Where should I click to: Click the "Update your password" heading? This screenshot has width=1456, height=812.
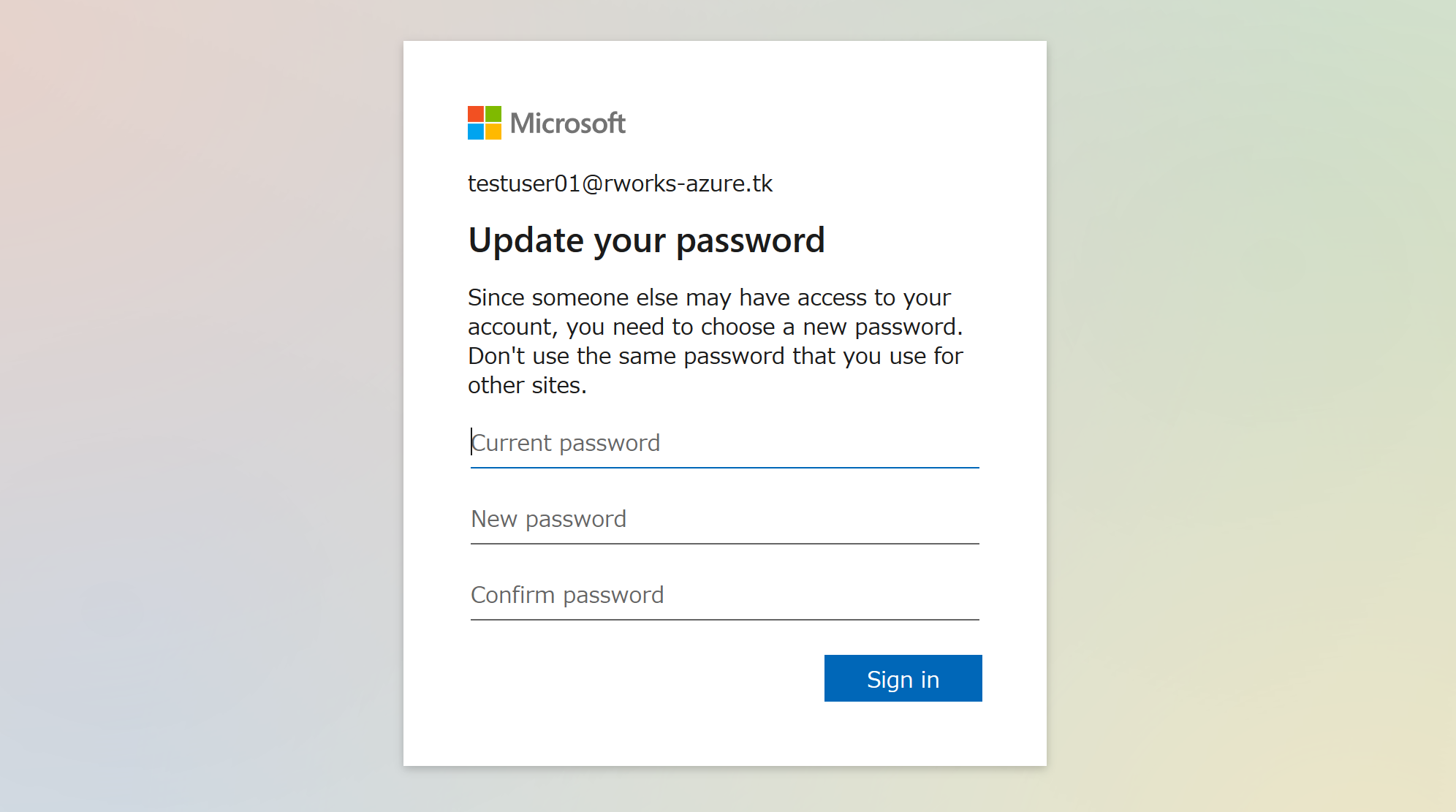(x=647, y=240)
